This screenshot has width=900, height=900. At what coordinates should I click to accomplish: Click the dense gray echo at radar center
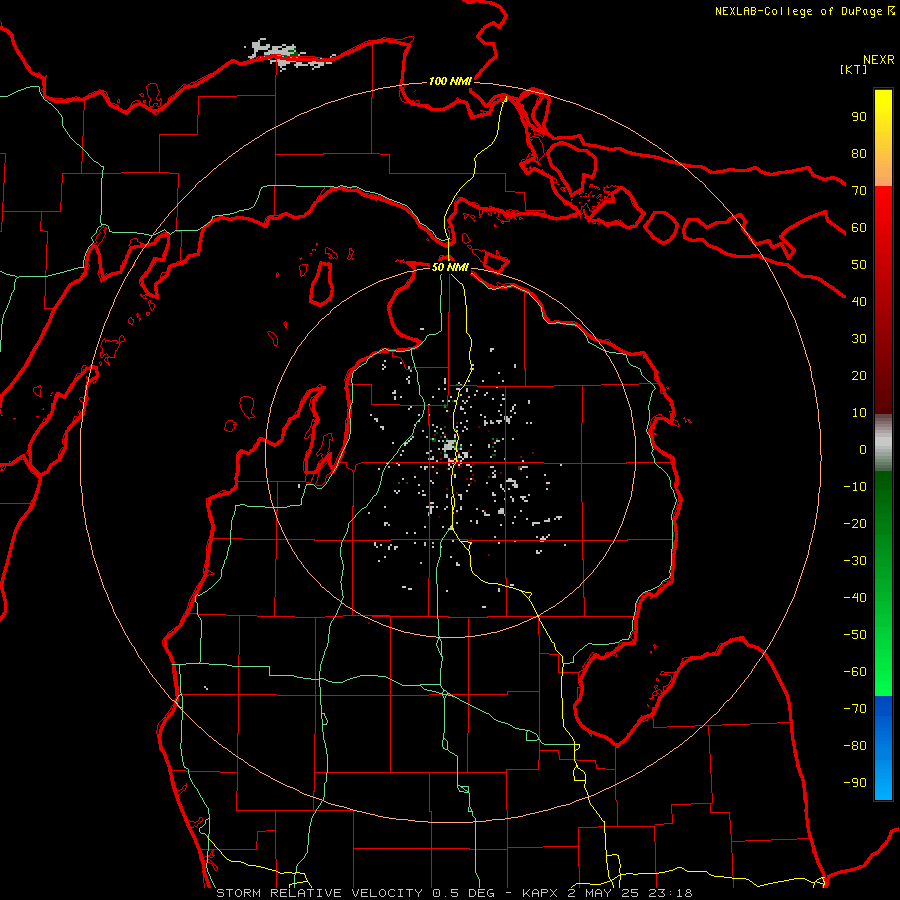point(451,445)
